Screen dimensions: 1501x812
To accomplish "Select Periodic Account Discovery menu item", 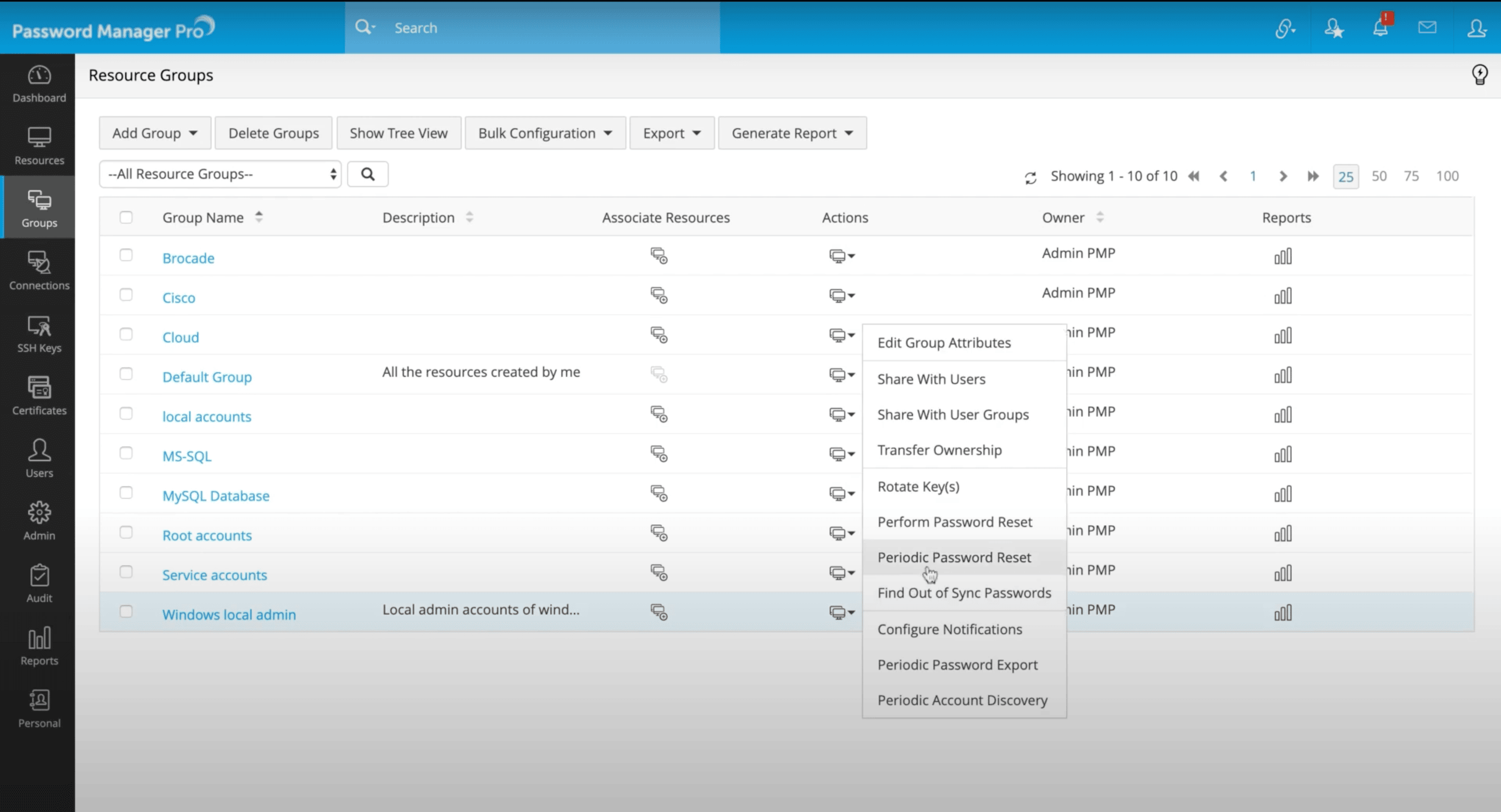I will pos(964,700).
